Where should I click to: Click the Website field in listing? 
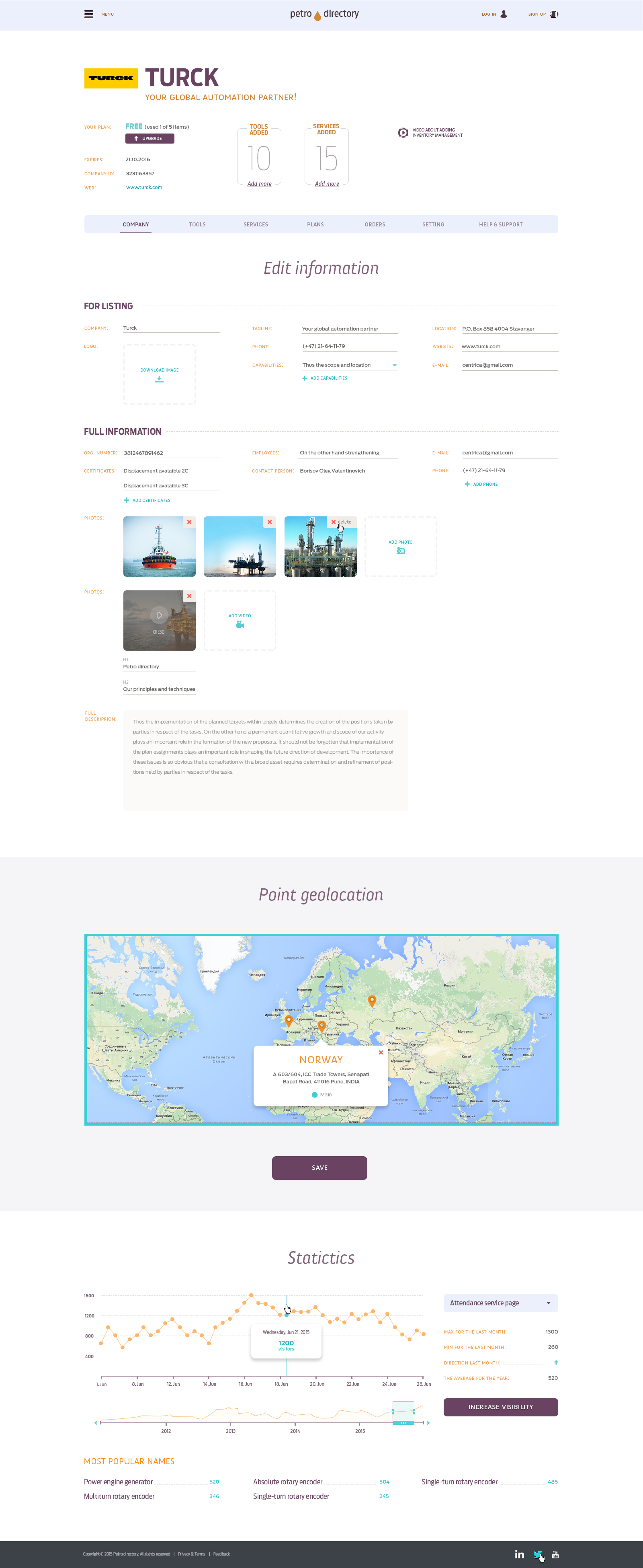(510, 346)
